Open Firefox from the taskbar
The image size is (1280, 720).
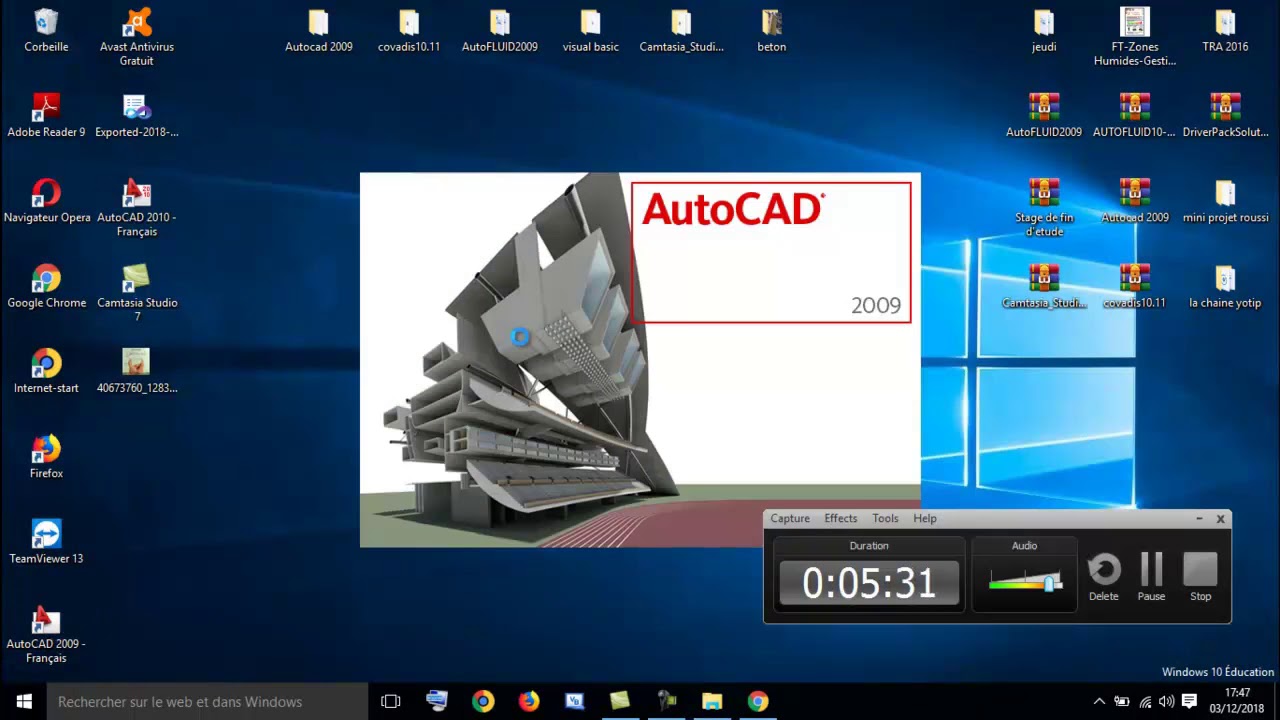(528, 701)
